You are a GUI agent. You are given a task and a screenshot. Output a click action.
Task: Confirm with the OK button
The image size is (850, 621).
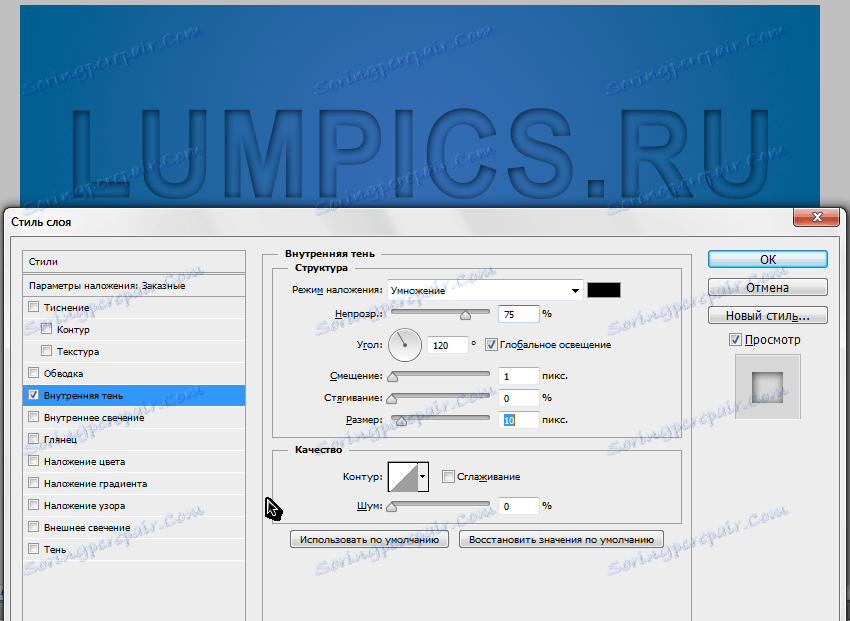pyautogui.click(x=768, y=260)
